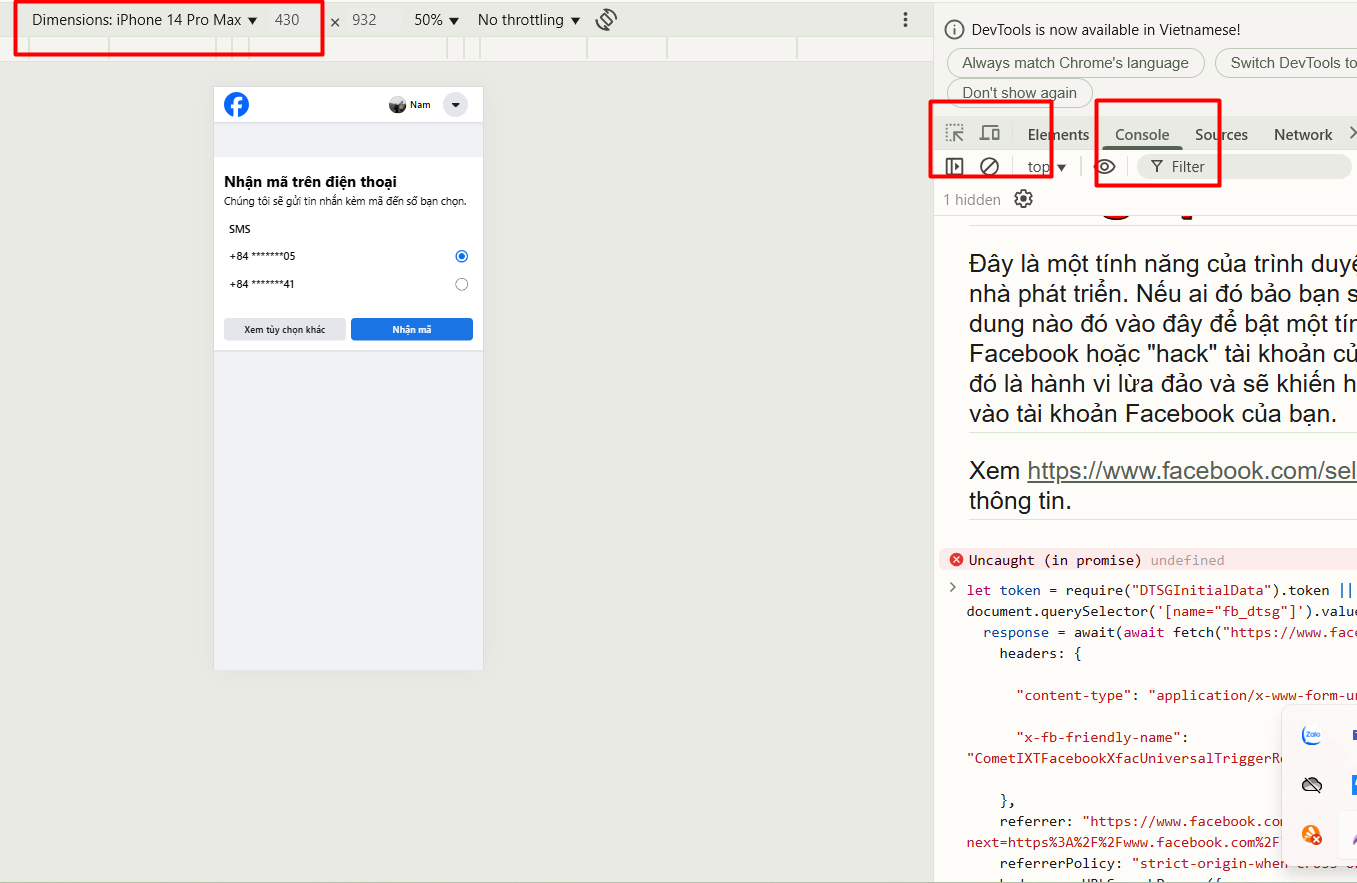Viewport: 1357px width, 883px height.
Task: Click the inspect element picker icon
Action: tap(955, 134)
